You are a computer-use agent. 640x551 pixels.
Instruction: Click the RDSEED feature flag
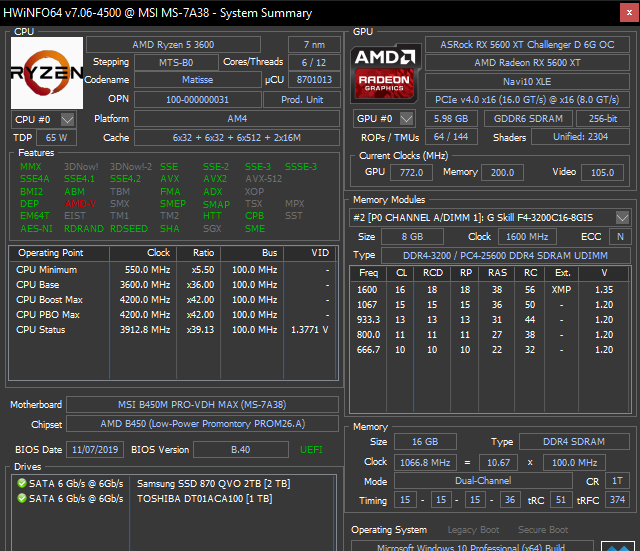point(129,229)
